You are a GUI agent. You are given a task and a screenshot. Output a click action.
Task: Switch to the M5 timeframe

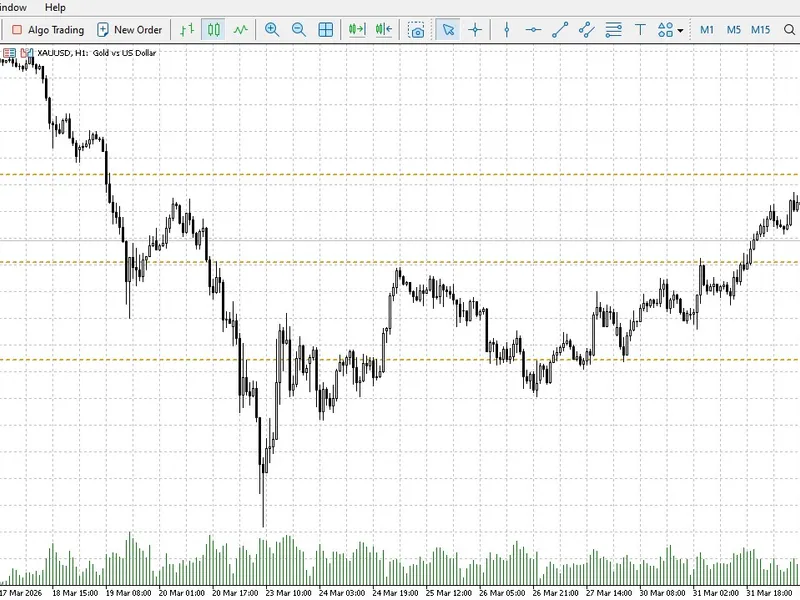point(733,30)
